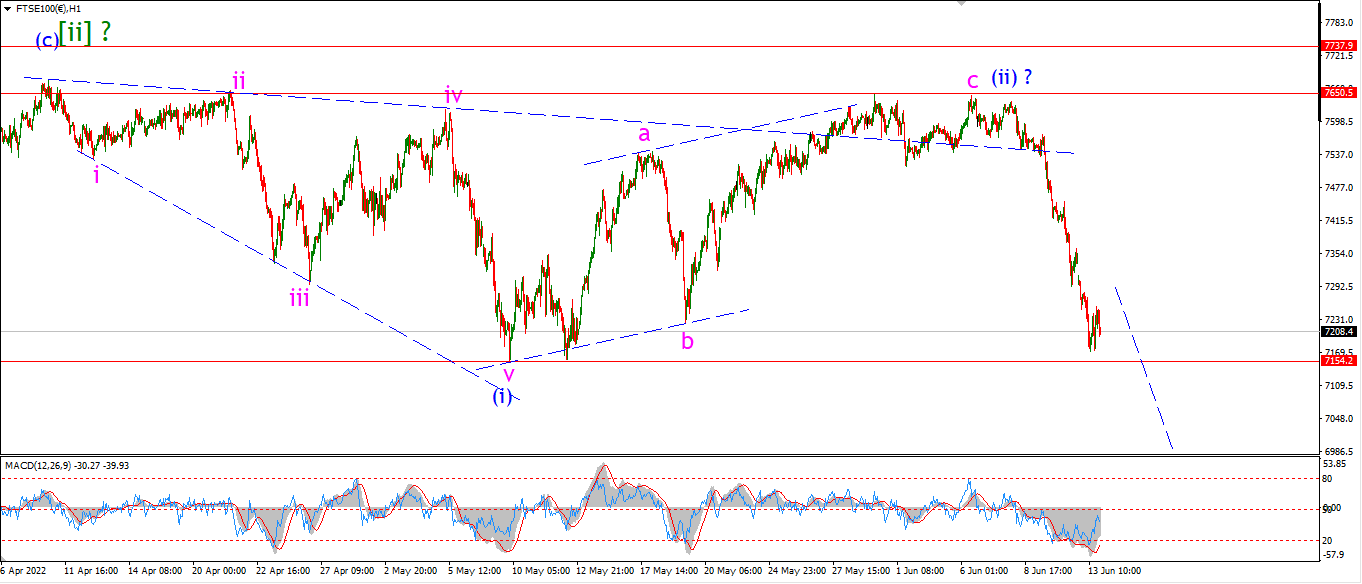Viewport: 1362px width, 584px height.
Task: Select the blue (ii) ? wave label
Action: 1012,76
